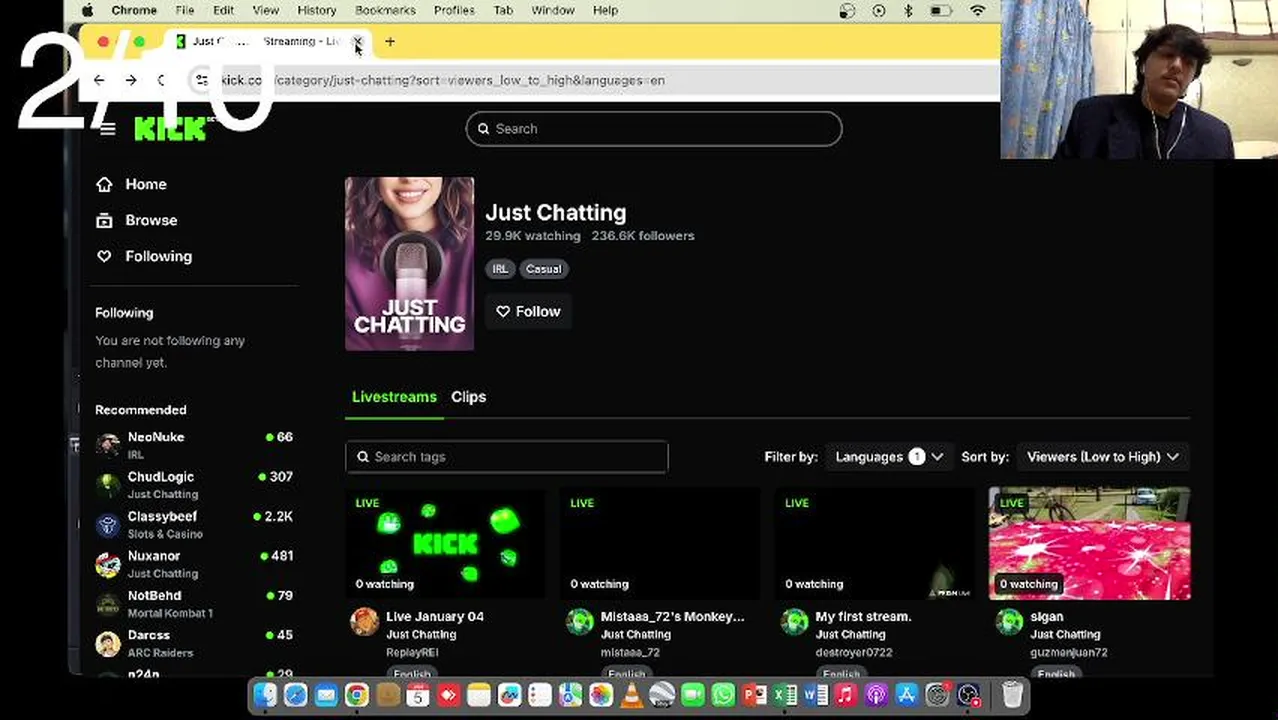
Task: Open Following in sidebar
Action: (x=158, y=256)
